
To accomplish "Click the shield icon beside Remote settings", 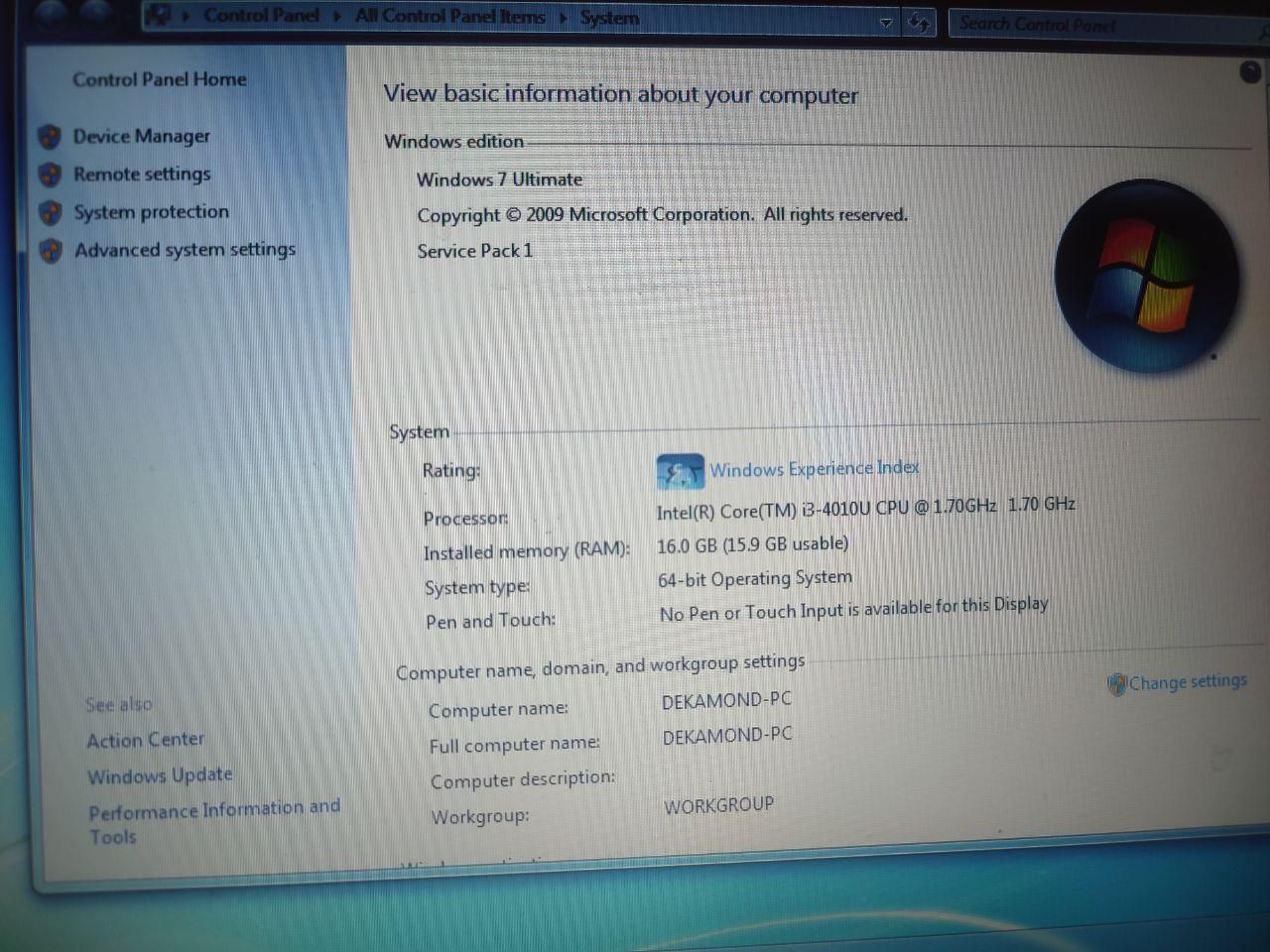I will pyautogui.click(x=50, y=175).
